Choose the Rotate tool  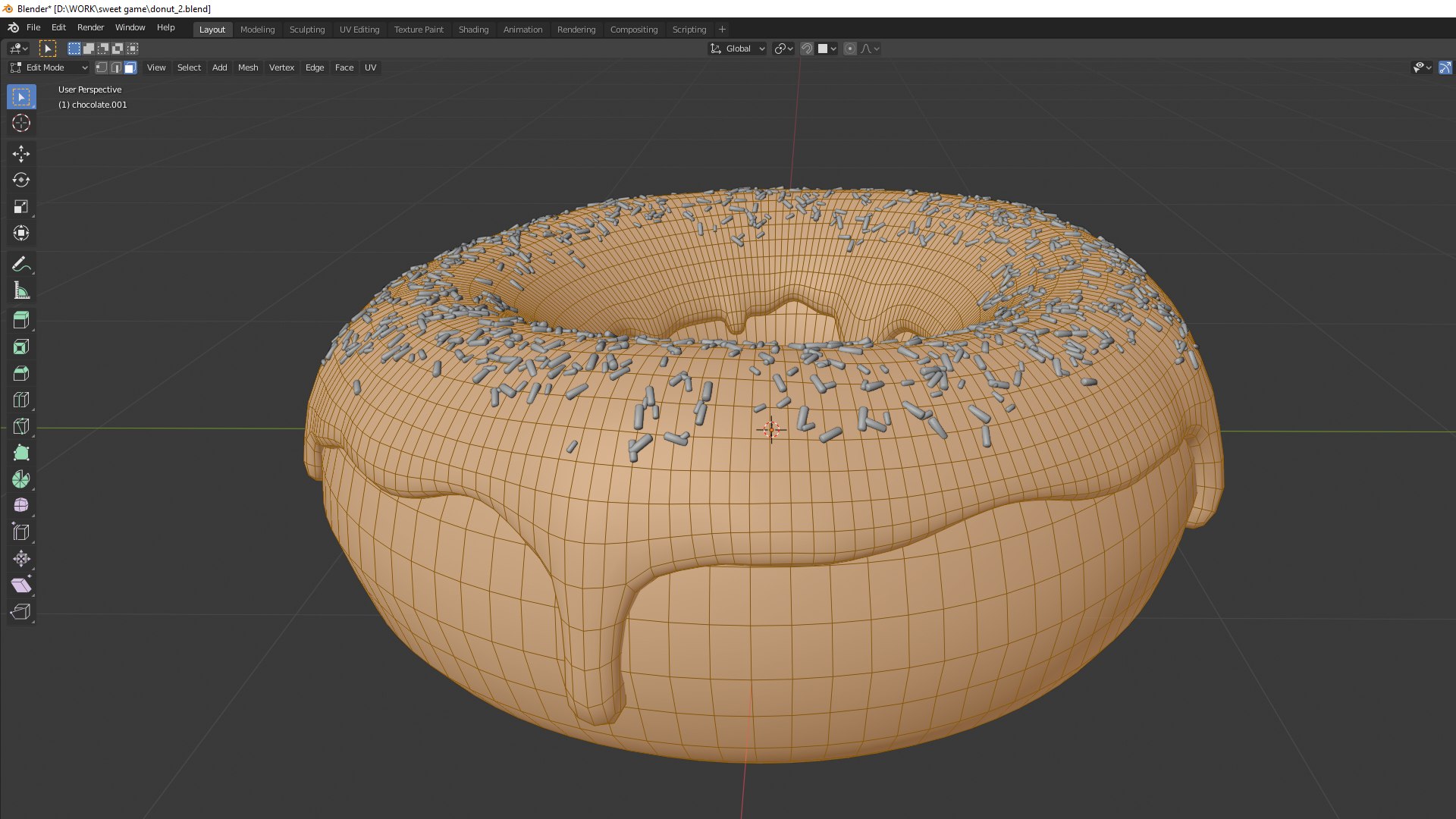click(x=21, y=180)
